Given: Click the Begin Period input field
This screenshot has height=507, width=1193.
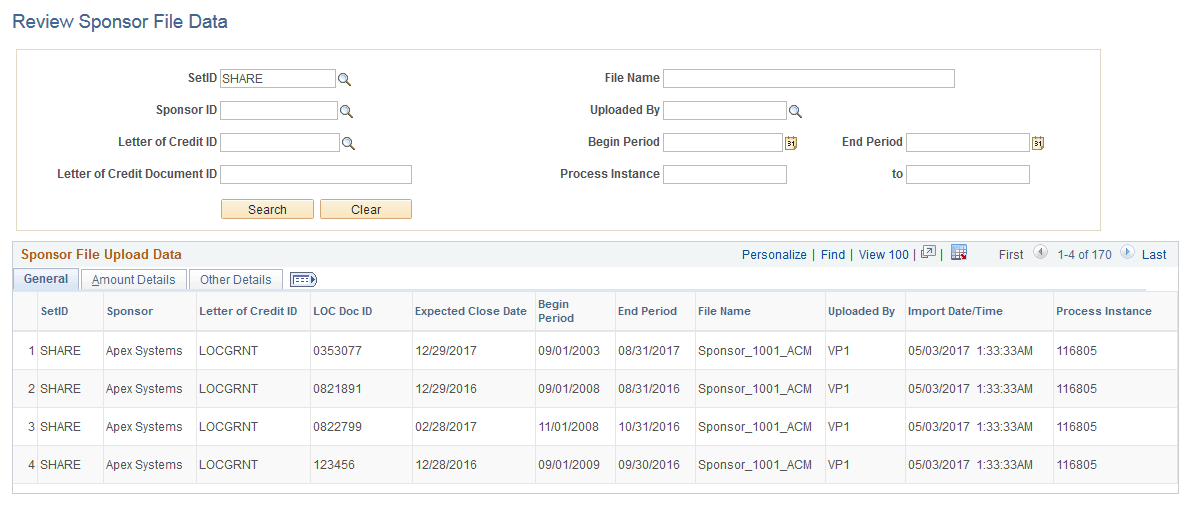Looking at the screenshot, I should tap(723, 142).
